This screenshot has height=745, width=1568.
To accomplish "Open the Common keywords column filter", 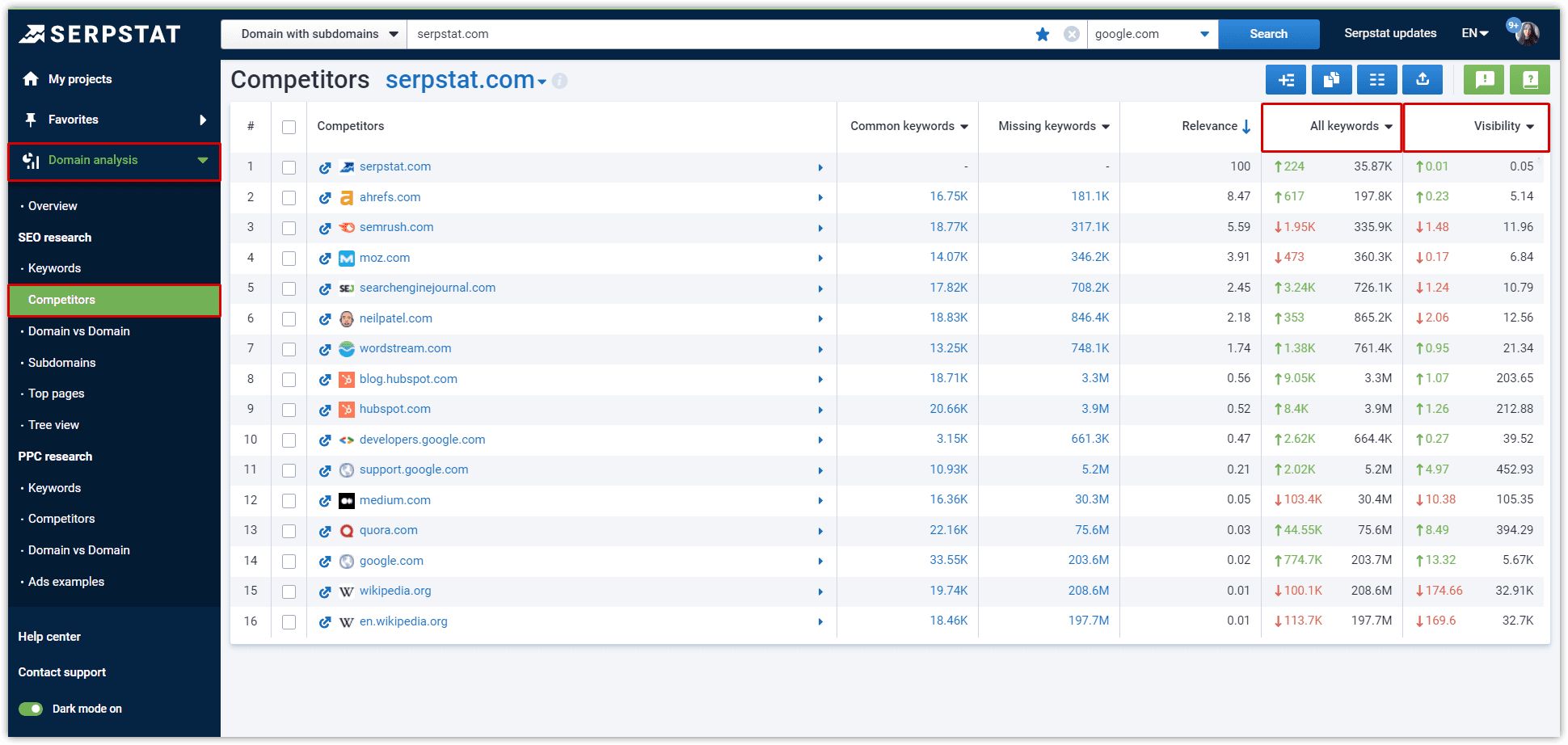I will pos(964,127).
